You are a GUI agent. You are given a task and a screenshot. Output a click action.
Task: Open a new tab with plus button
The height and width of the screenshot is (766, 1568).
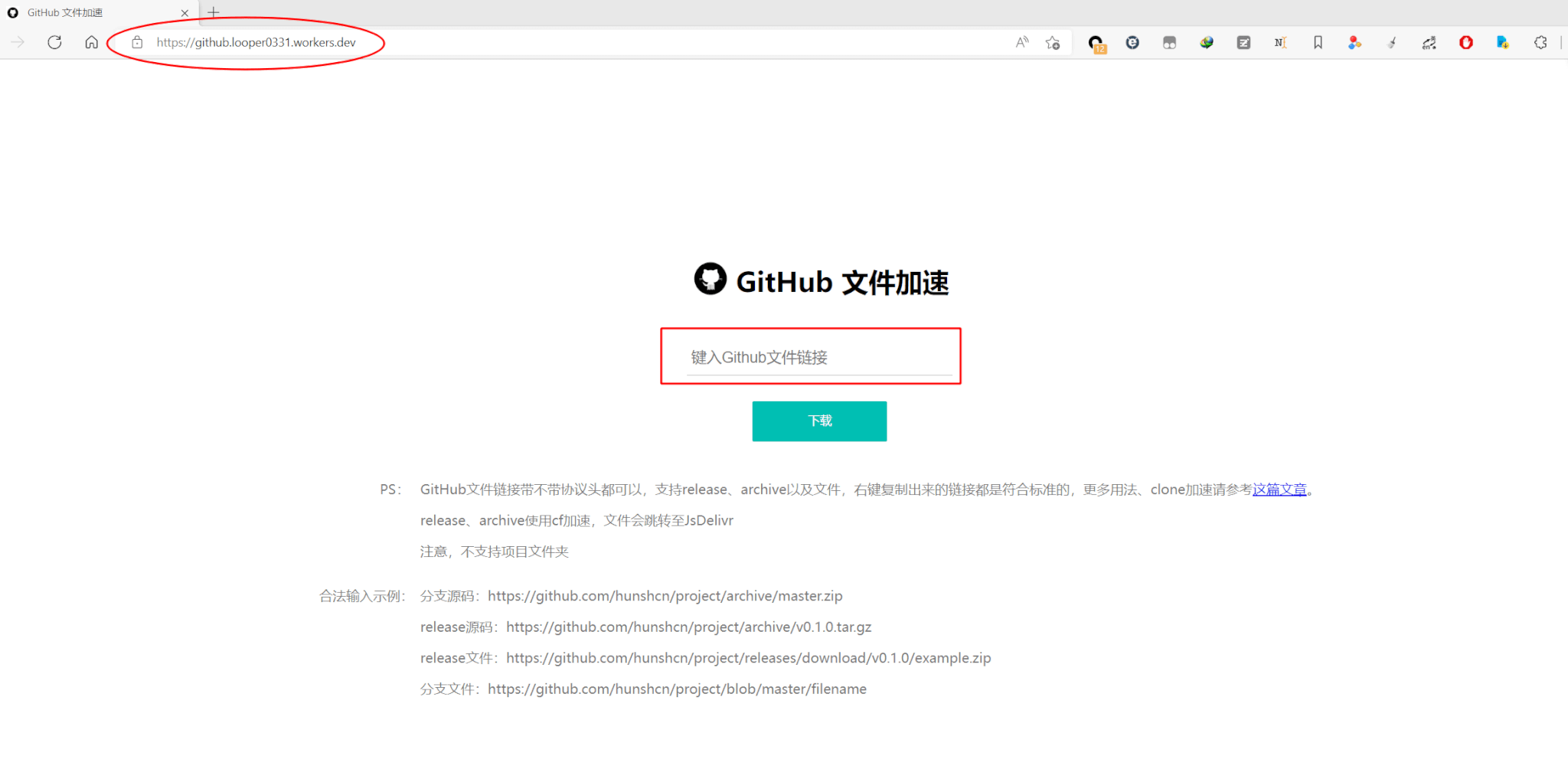click(x=214, y=12)
